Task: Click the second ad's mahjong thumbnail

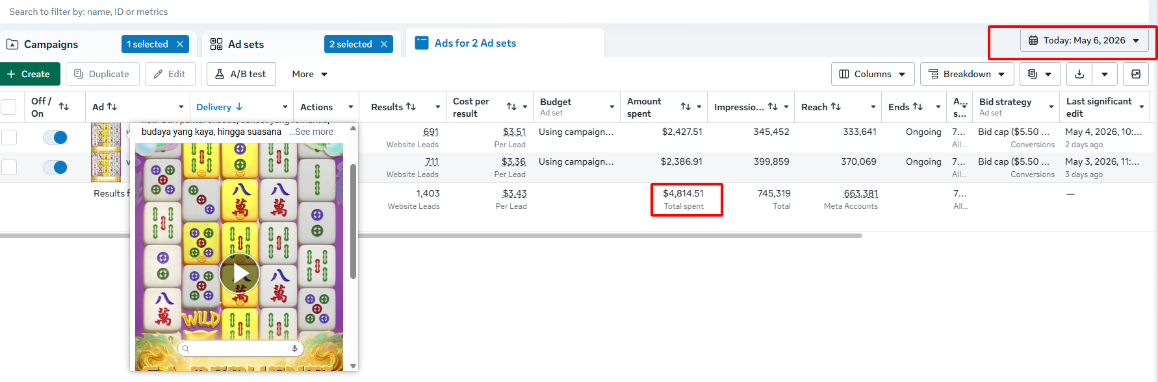Action: 106,167
